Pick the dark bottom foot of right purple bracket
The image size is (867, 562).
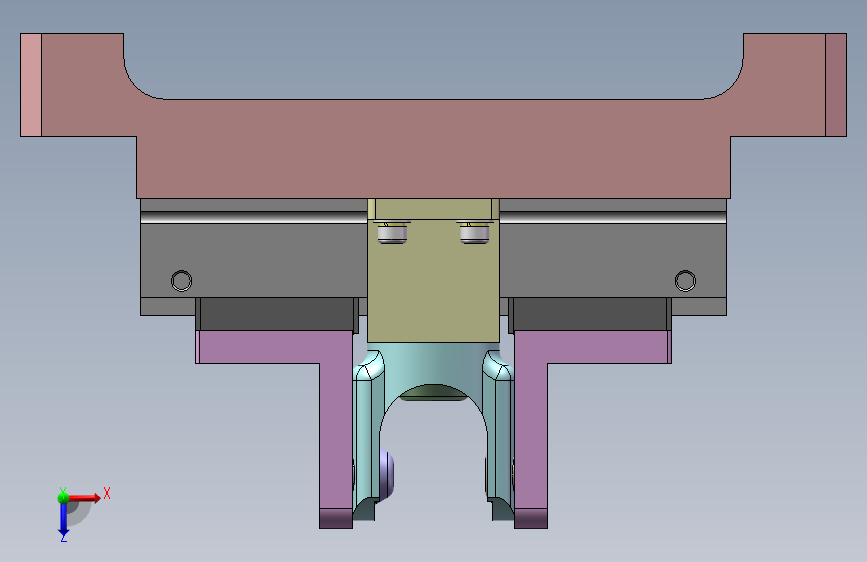point(531,518)
